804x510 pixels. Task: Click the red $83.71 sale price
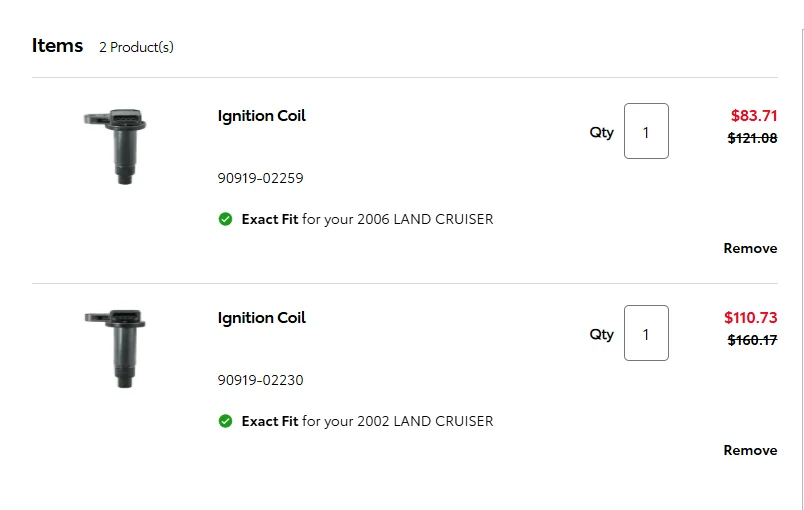click(754, 116)
